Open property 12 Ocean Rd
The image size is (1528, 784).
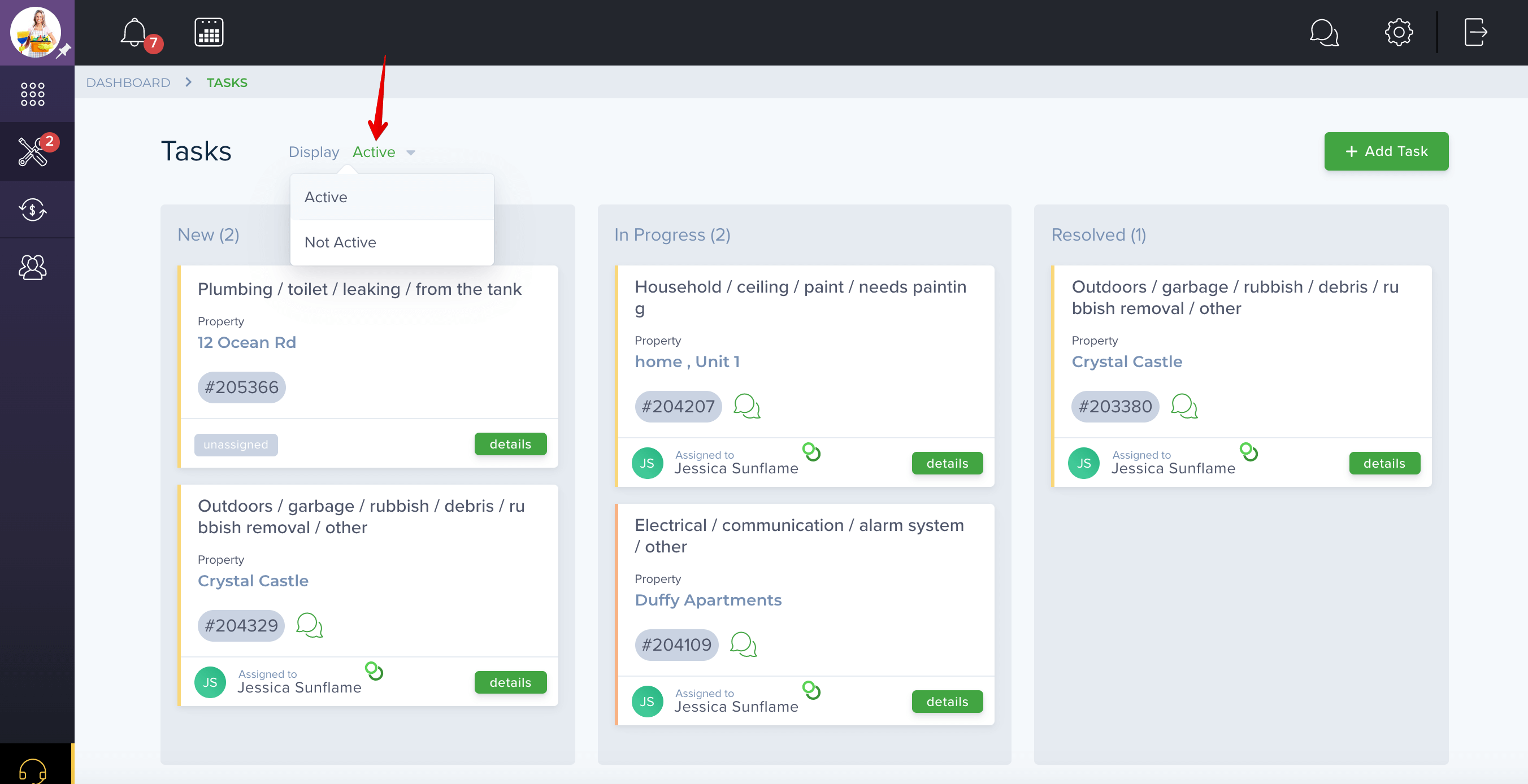[x=246, y=342]
